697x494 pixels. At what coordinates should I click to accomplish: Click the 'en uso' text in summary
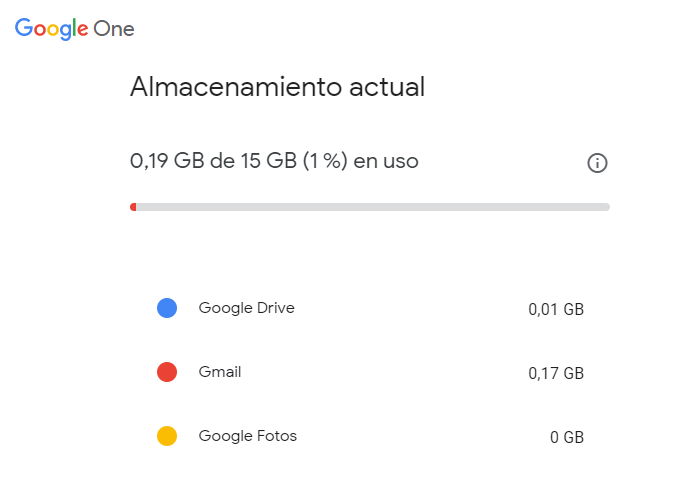386,161
